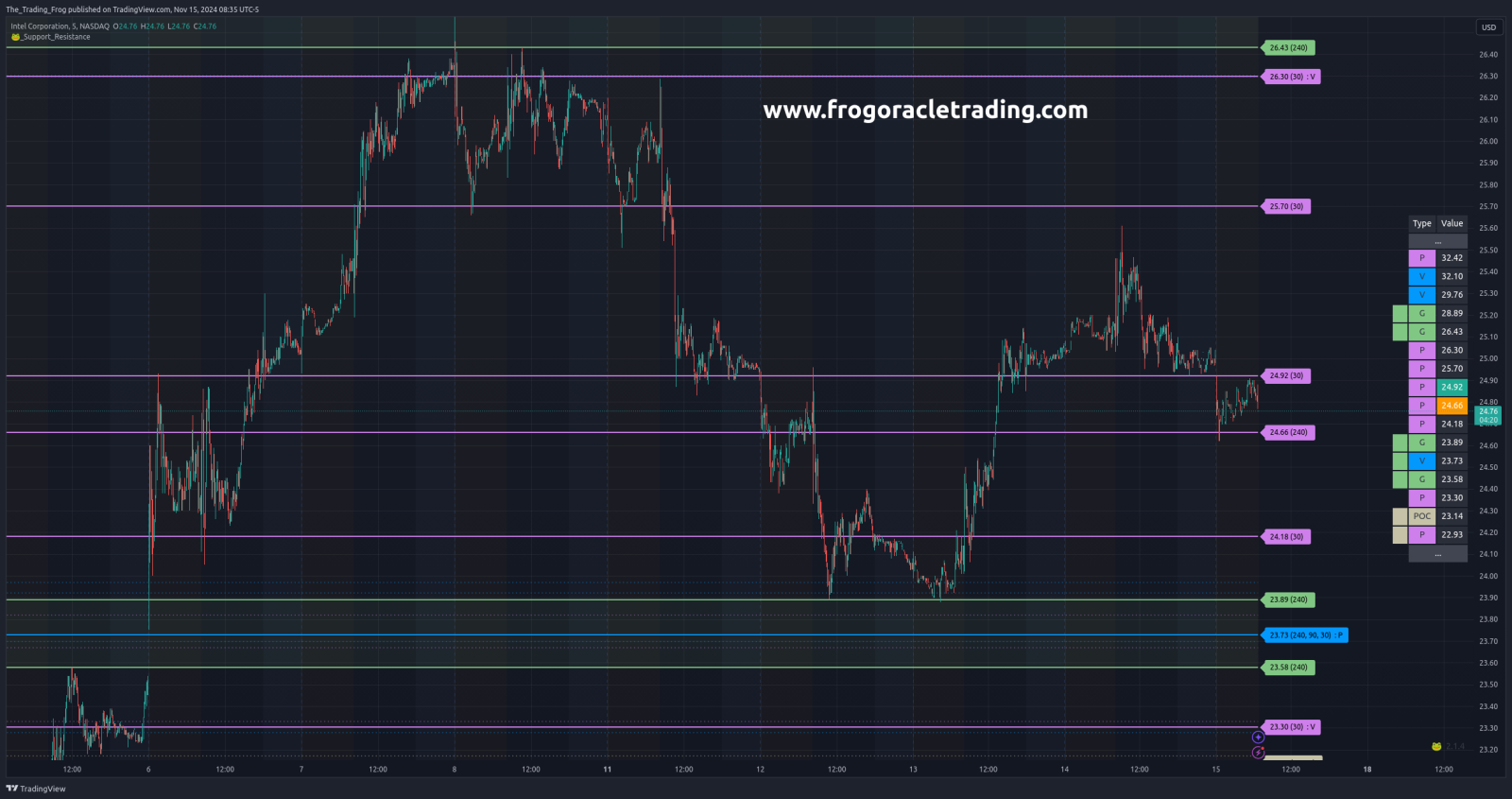Click the frog icon beside Support_Resistance indicator
This screenshot has width=1512, height=799.
(x=15, y=37)
